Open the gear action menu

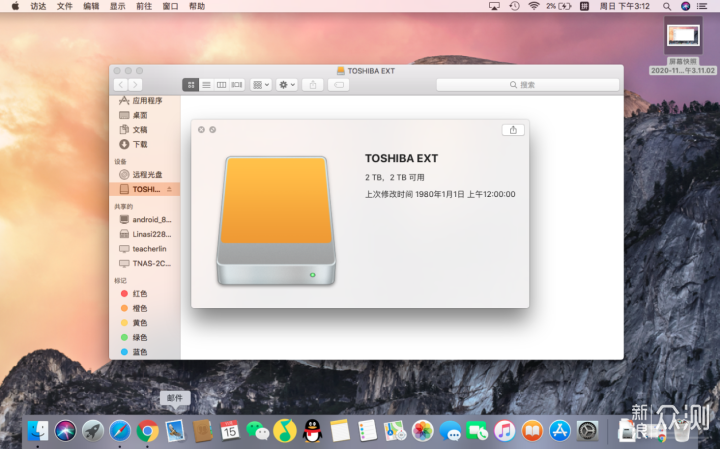coord(287,84)
